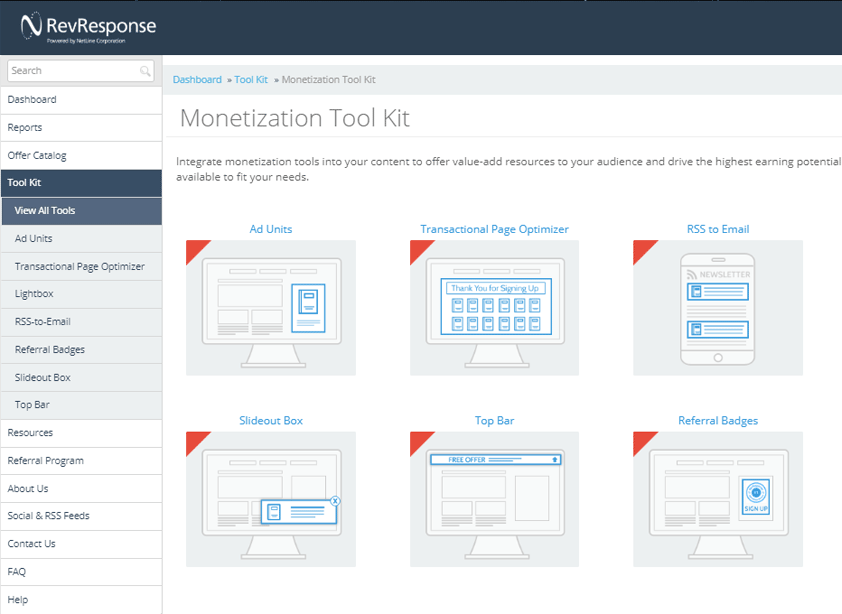
Task: Navigate to Dashboard via breadcrumb
Action: click(x=197, y=79)
